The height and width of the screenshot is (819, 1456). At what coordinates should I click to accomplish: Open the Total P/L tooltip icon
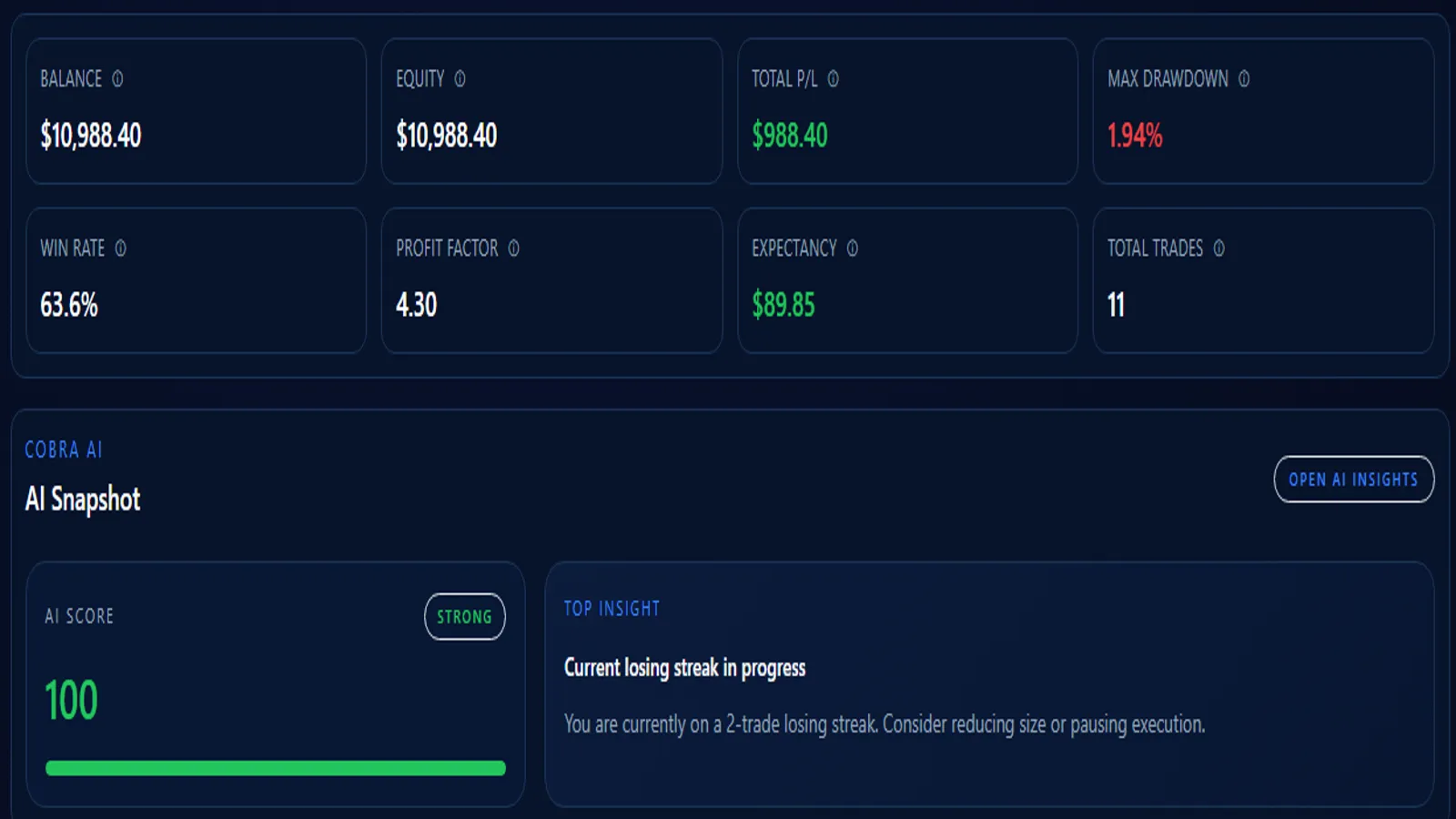[x=833, y=79]
